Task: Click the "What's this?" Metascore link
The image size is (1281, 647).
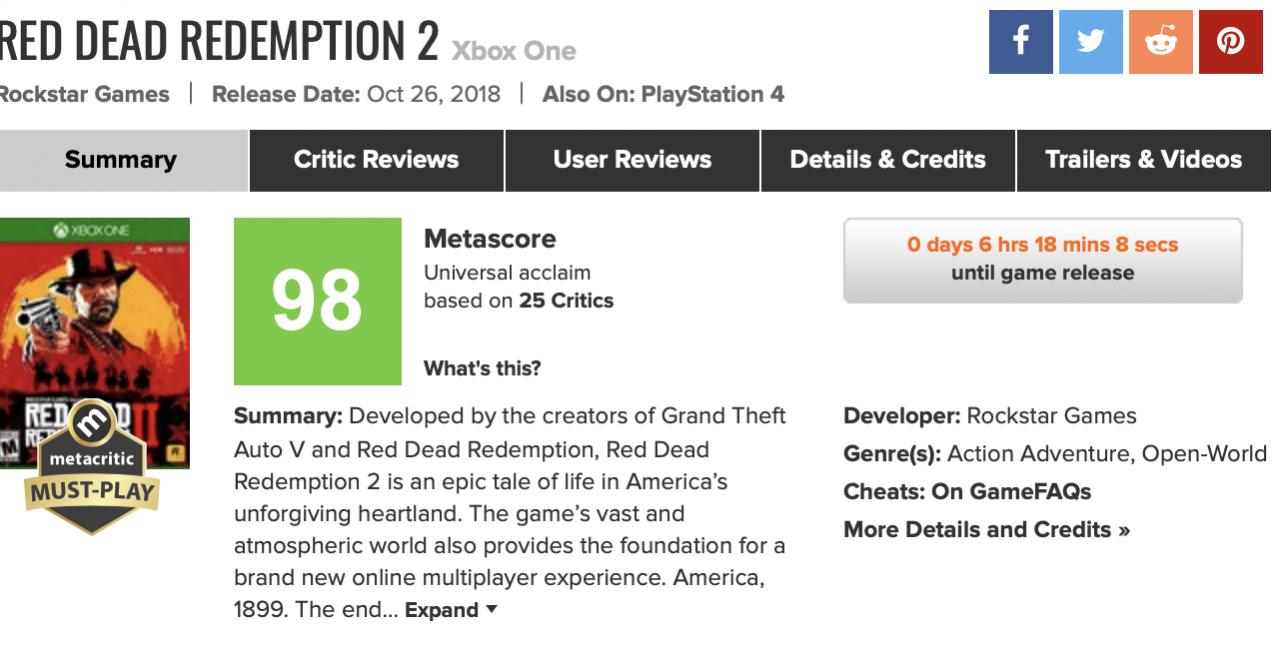Action: coord(482,368)
